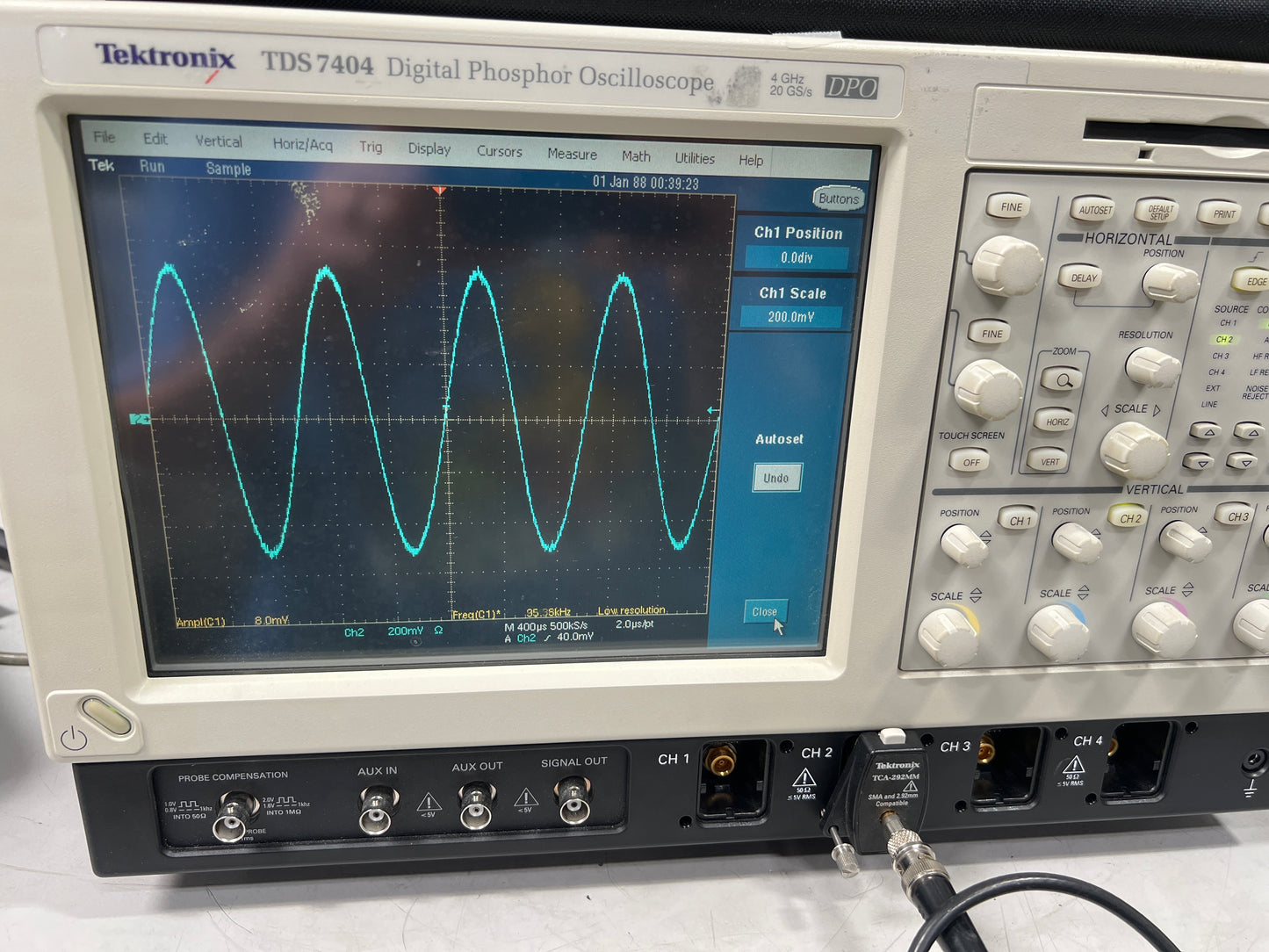Viewport: 1269px width, 952px height.
Task: Open the Utilities menu
Action: click(x=694, y=159)
